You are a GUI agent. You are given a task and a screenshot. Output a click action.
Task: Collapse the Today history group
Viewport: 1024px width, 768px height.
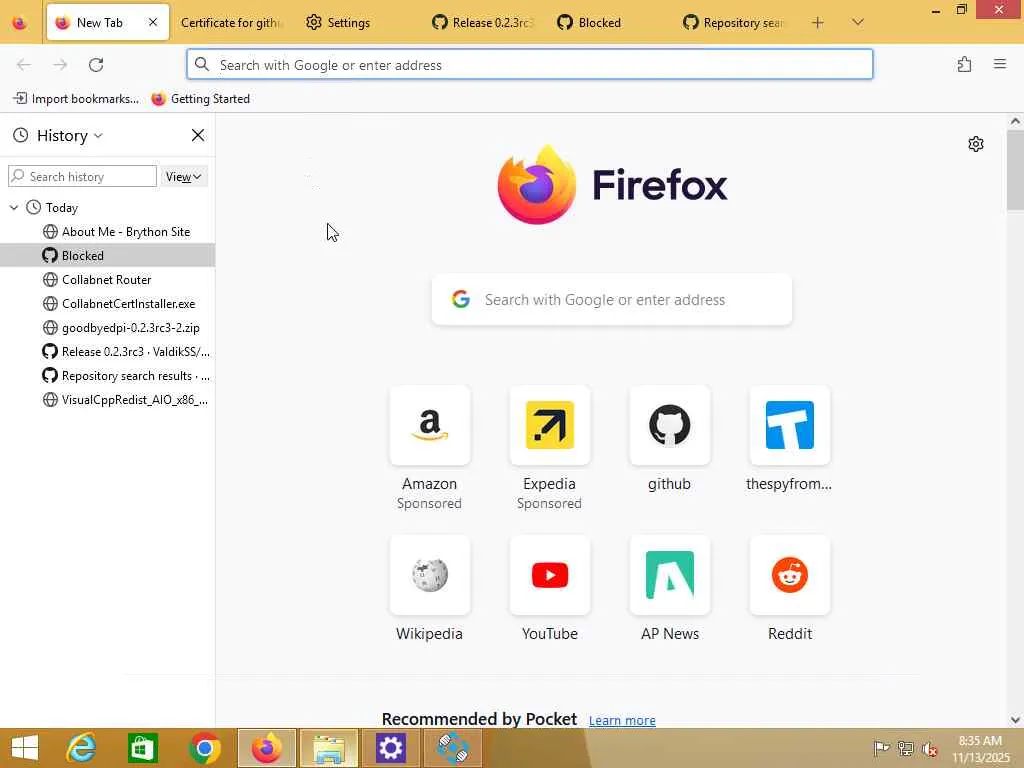[x=14, y=208]
